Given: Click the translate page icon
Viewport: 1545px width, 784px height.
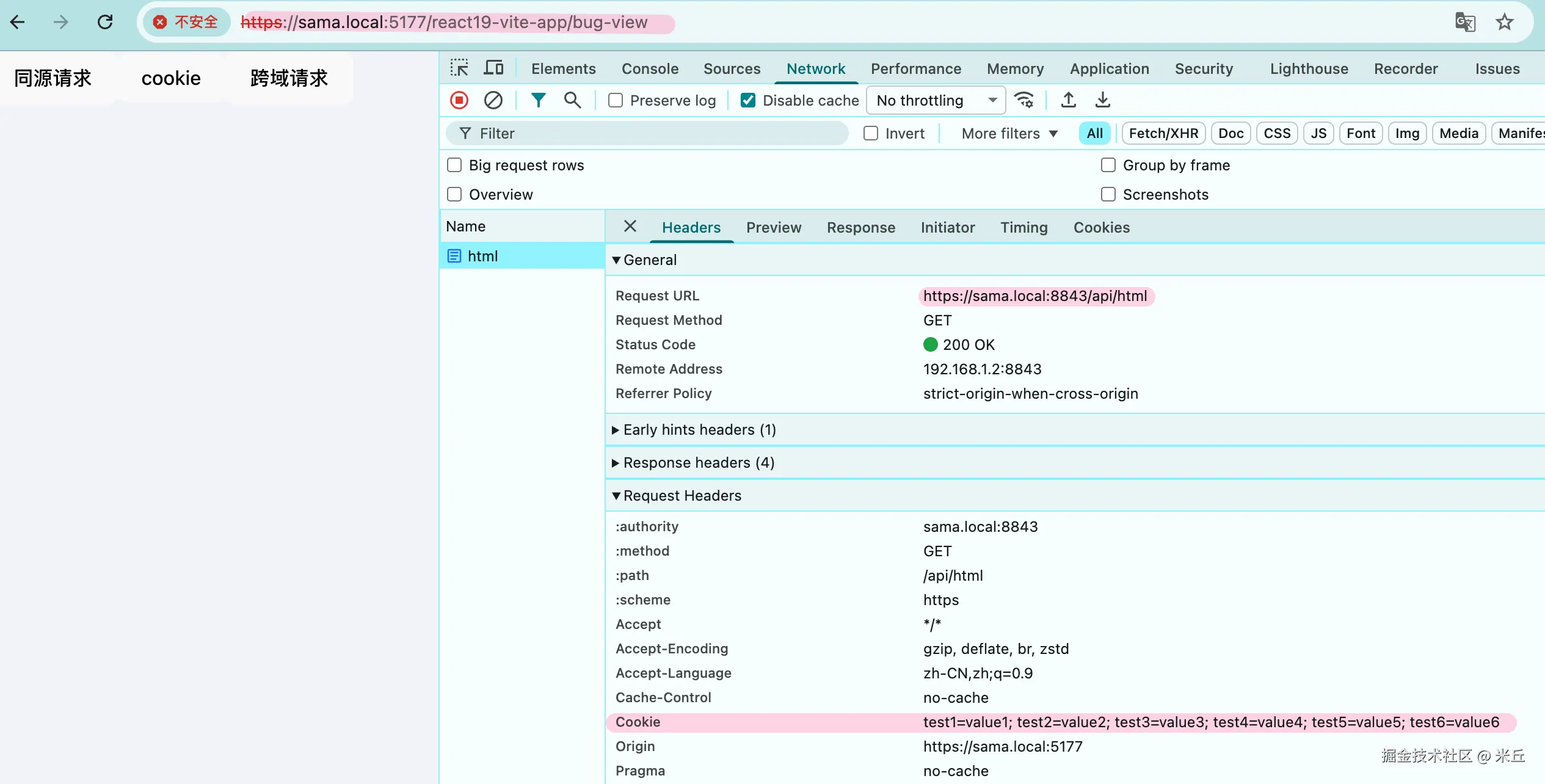Looking at the screenshot, I should (1465, 23).
